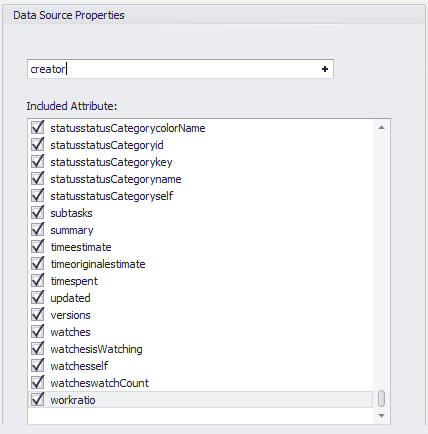Screen dimensions: 428x434
Task: Select the timespent row text
Action: pos(74,281)
